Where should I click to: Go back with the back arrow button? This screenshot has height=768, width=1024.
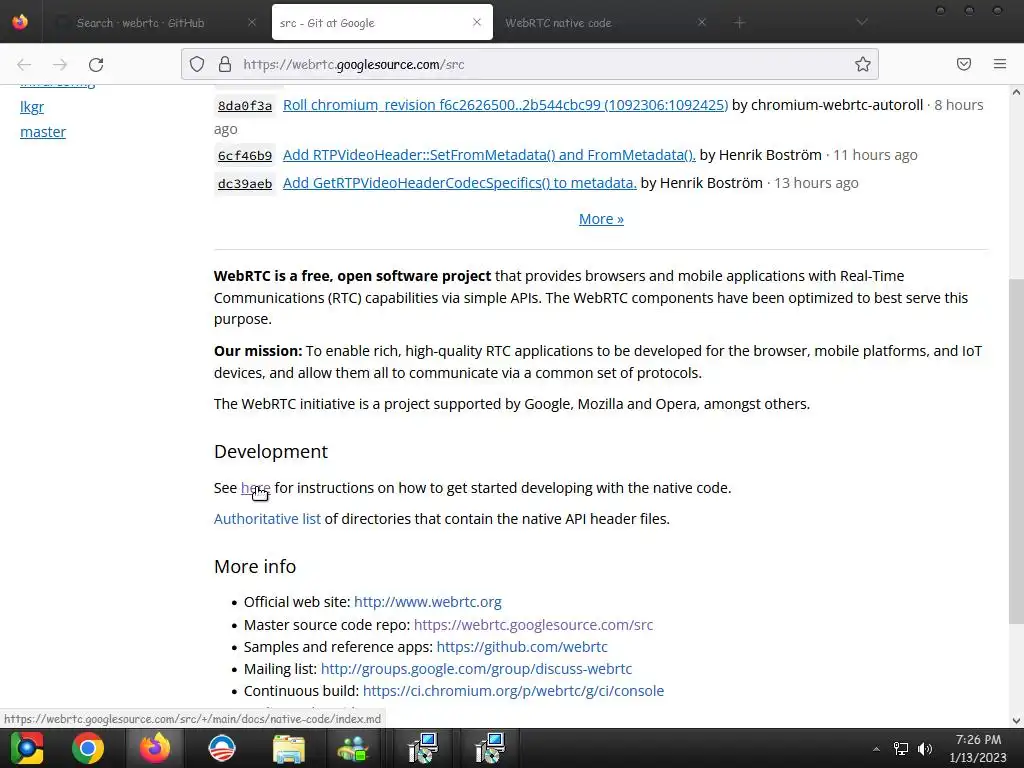24,64
